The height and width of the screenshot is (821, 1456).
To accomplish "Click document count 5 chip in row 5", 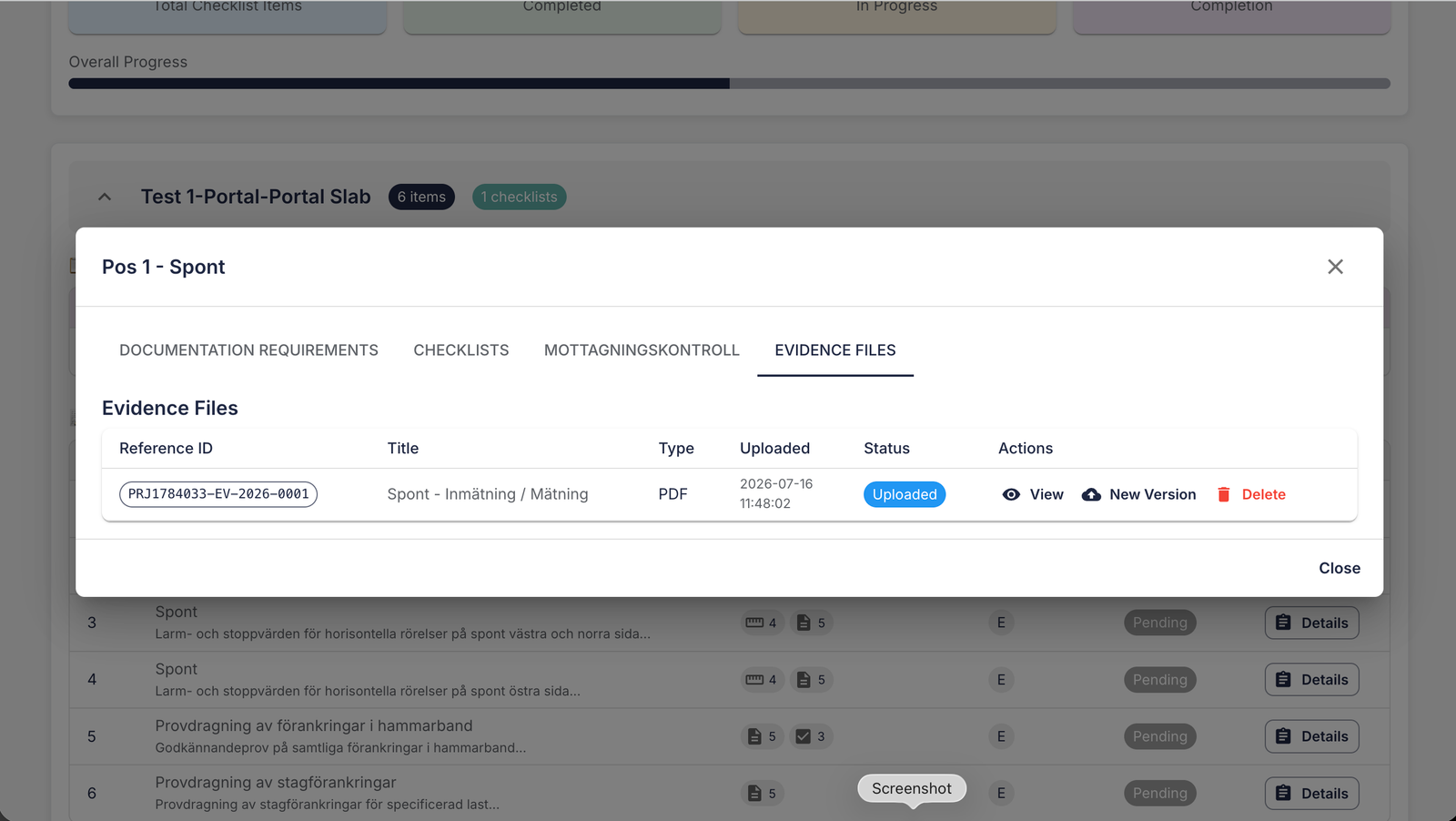I will (x=762, y=736).
